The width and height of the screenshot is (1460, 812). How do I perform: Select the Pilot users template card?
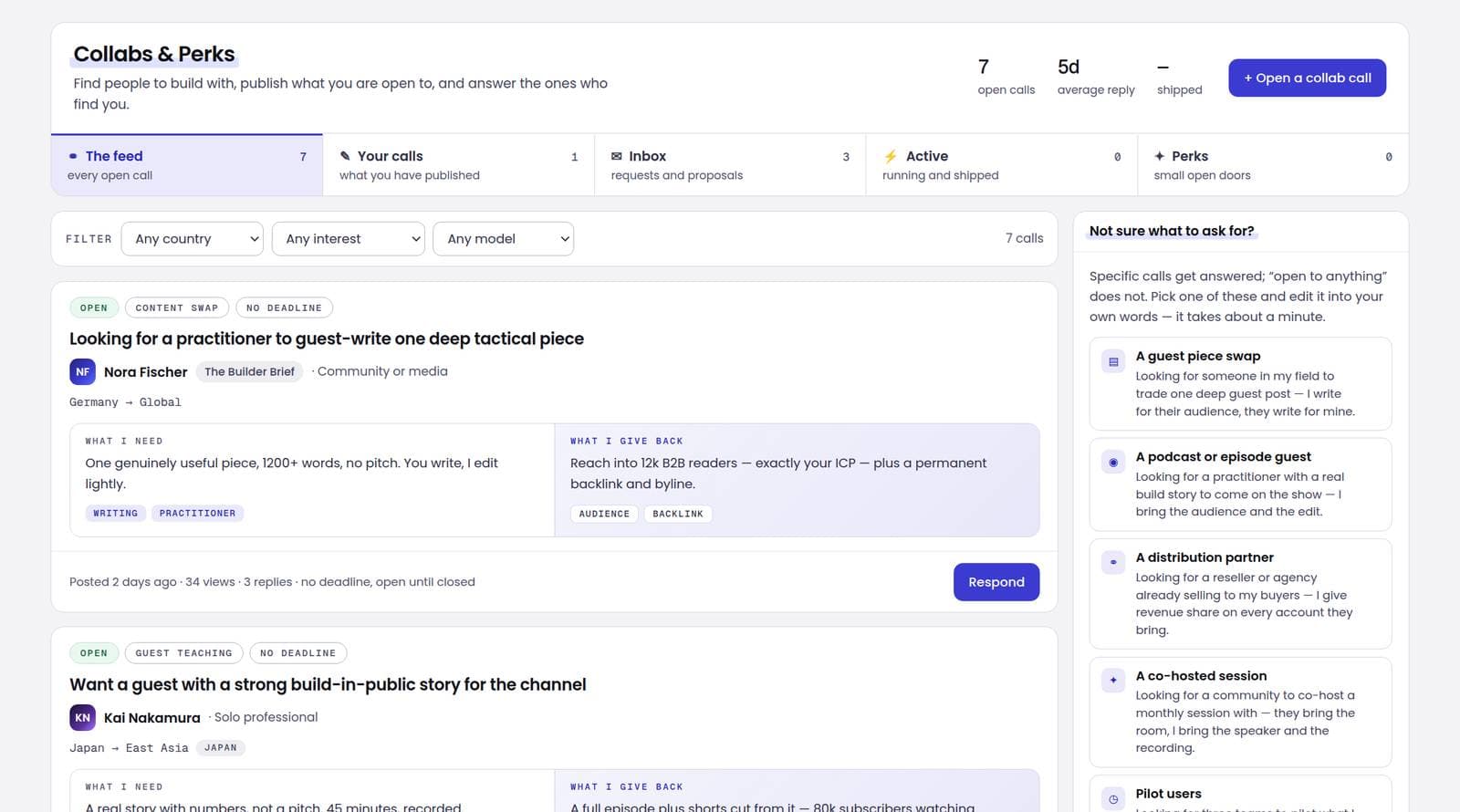[x=1240, y=794]
